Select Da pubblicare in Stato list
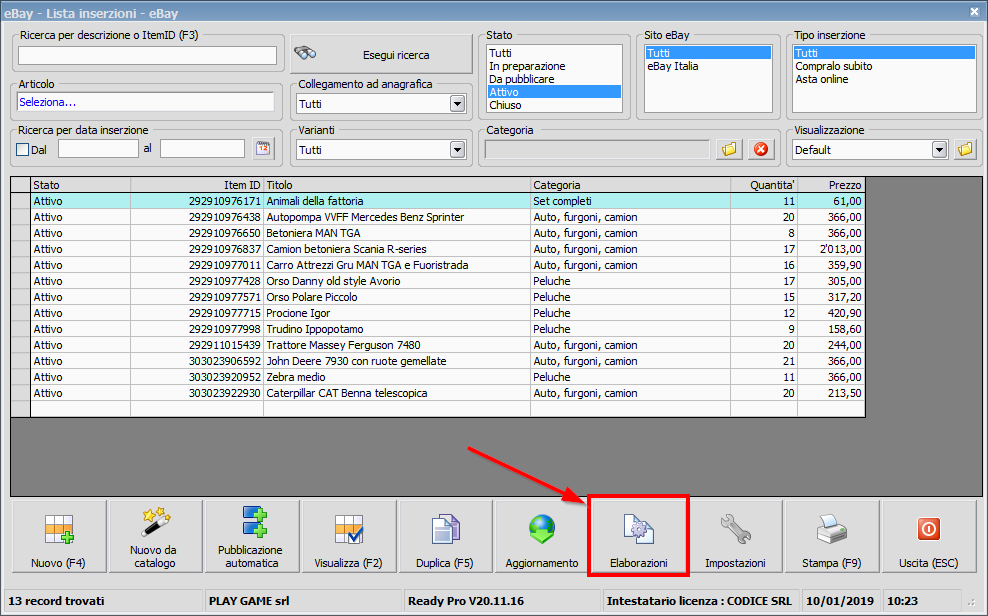Viewport: 988px width, 616px height. click(x=554, y=79)
